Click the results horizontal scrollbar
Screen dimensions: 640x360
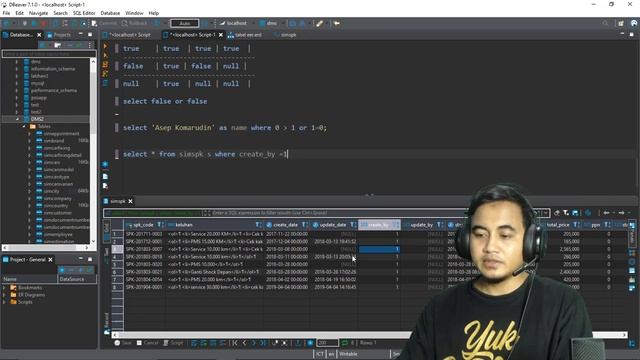pyautogui.click(x=369, y=335)
